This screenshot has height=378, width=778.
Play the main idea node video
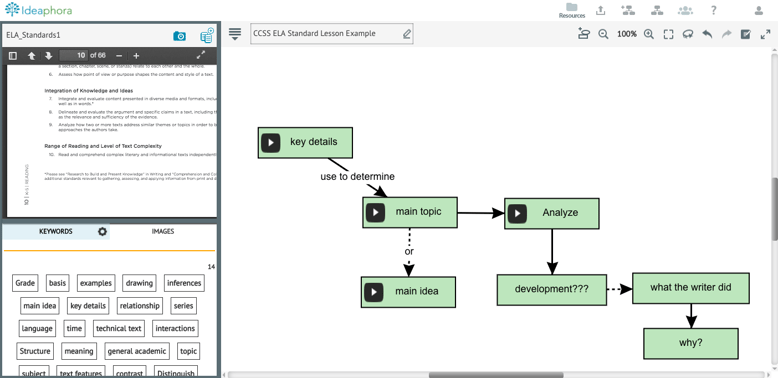click(x=374, y=292)
